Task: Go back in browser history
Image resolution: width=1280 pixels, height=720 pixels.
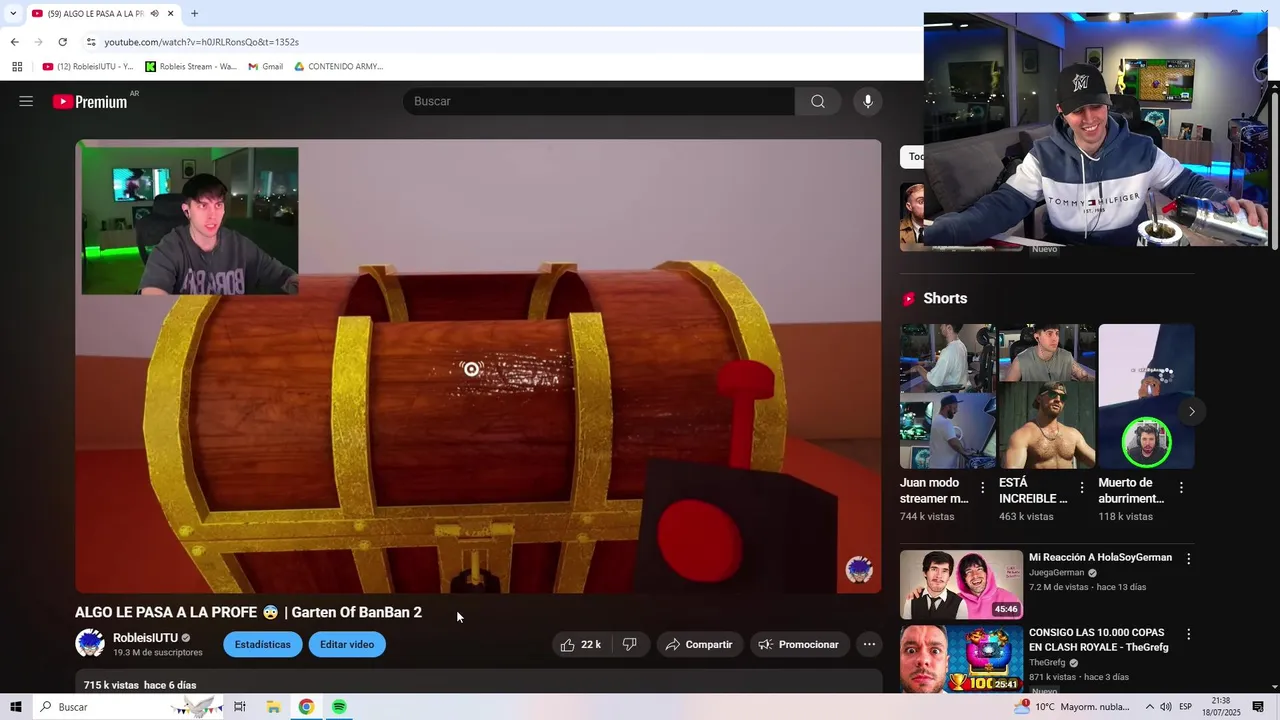Action: click(14, 42)
